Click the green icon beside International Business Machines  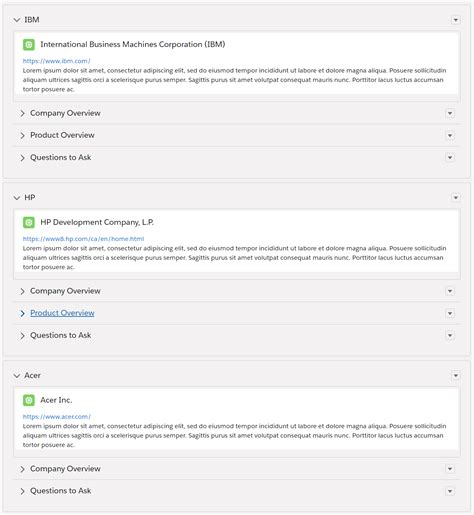[x=29, y=44]
